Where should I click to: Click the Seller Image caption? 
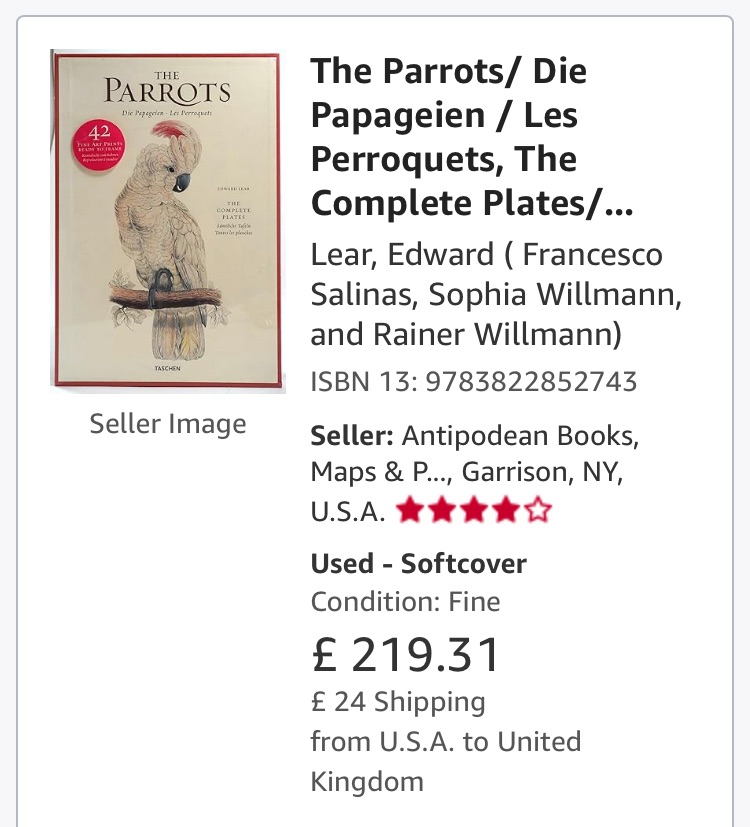(x=168, y=424)
